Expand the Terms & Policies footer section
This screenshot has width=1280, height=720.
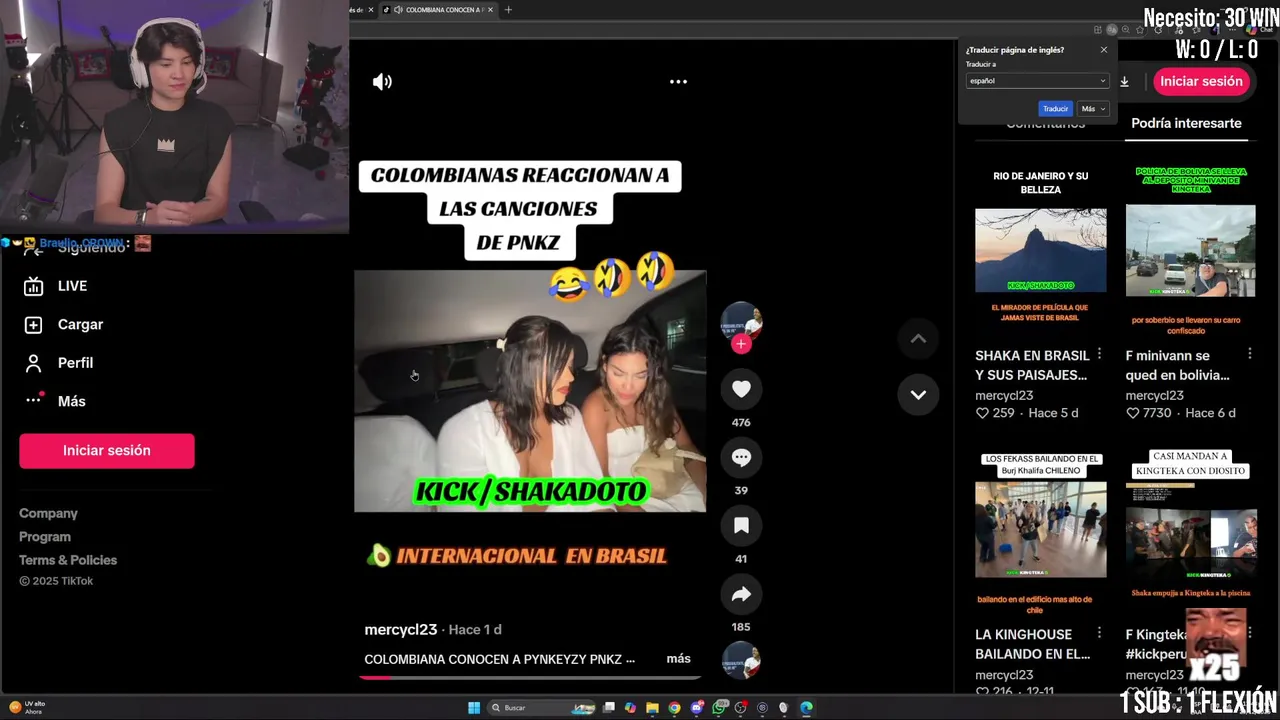[68, 560]
